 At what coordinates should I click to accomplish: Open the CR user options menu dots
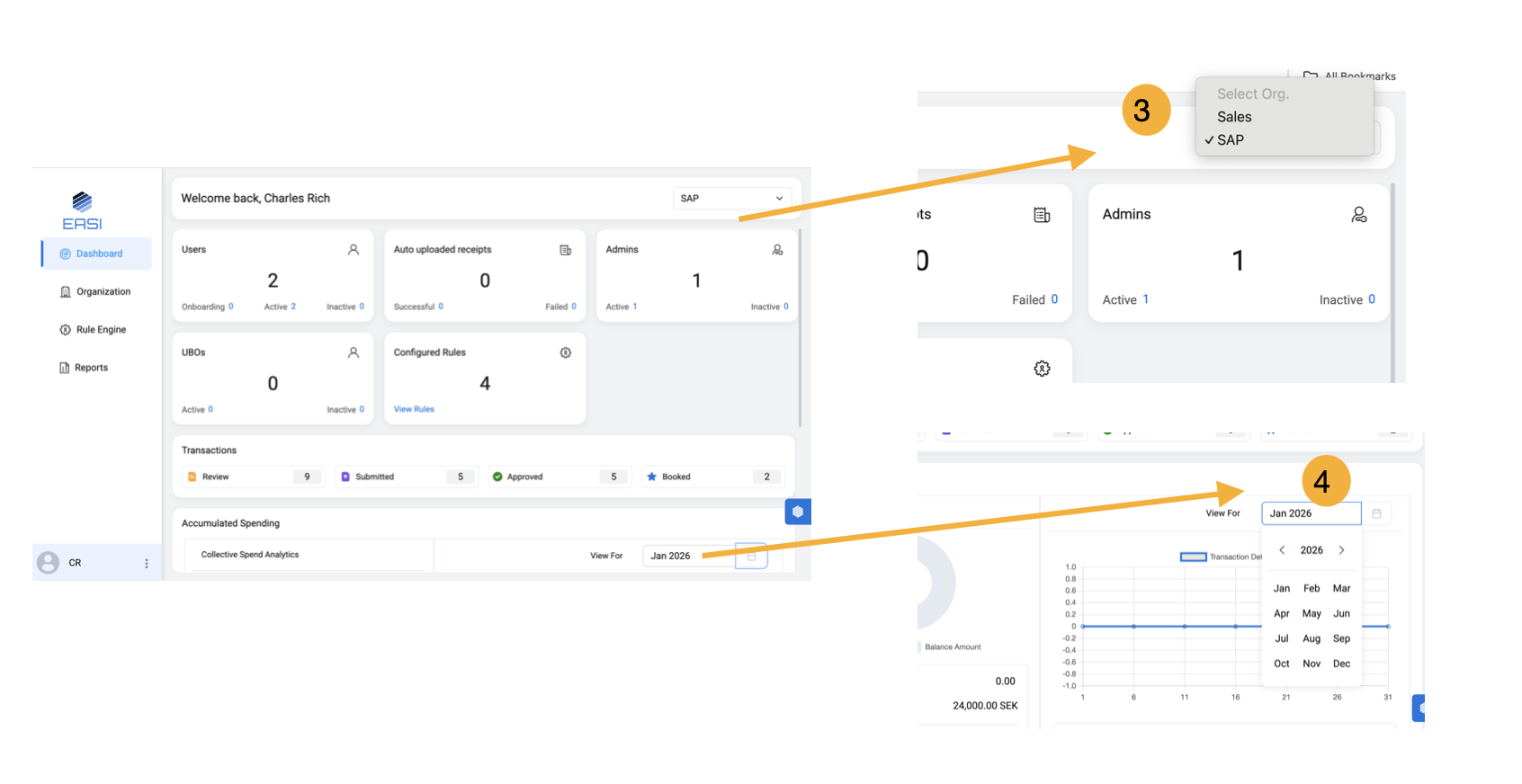(x=147, y=564)
